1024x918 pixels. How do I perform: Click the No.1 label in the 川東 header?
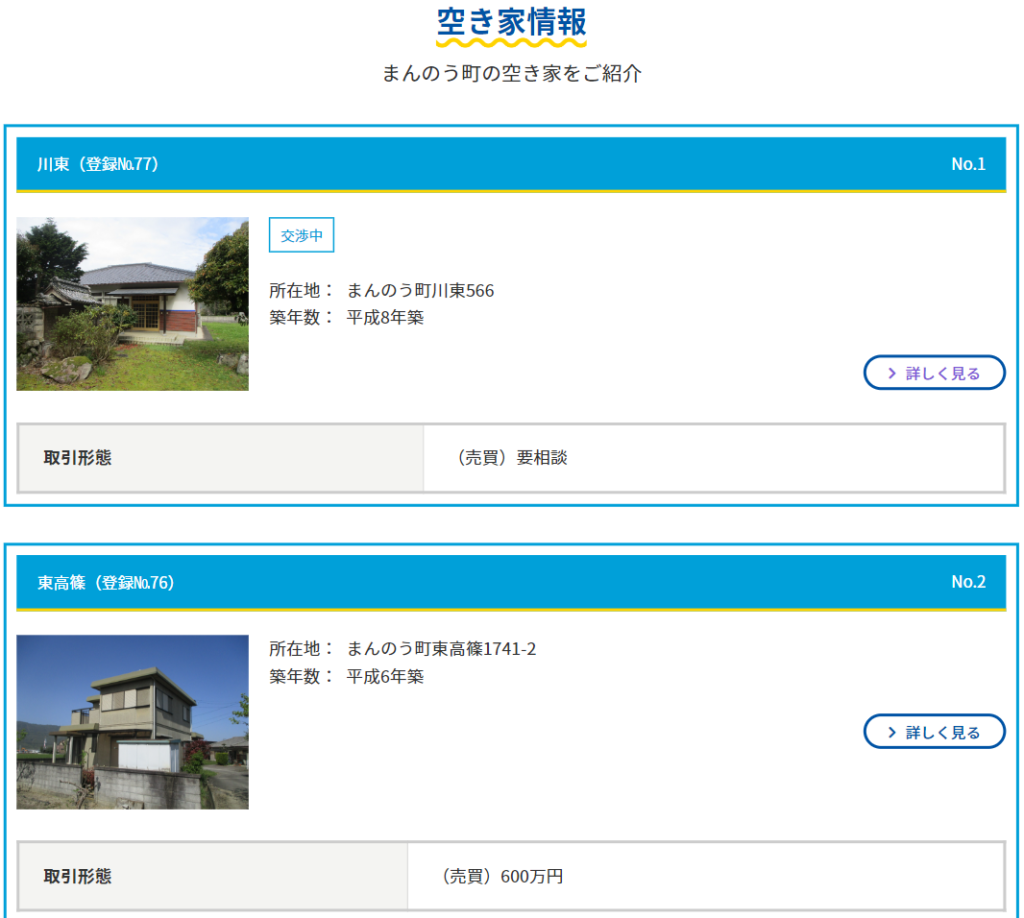pyautogui.click(x=968, y=164)
